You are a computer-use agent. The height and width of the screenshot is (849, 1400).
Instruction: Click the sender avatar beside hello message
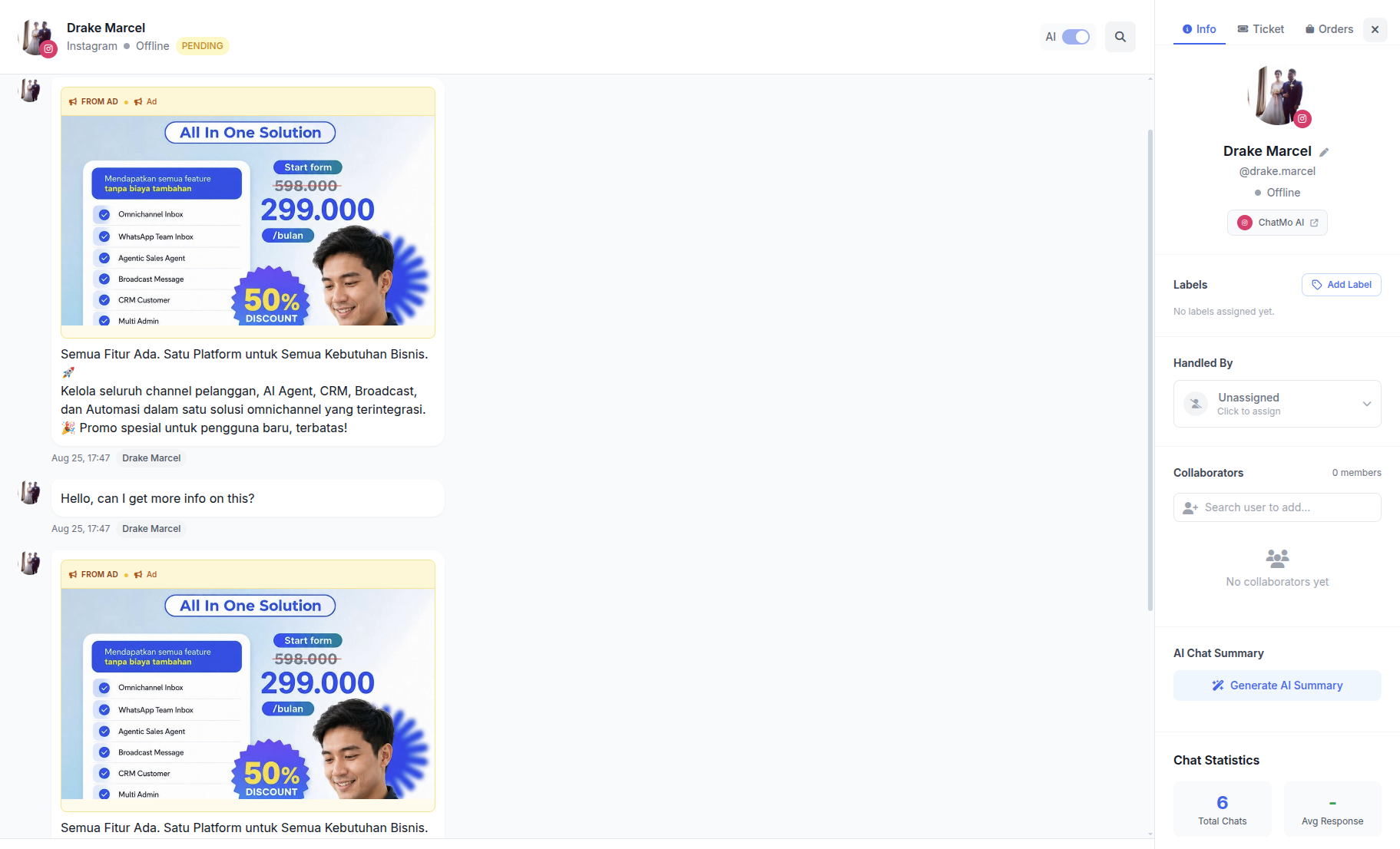30,493
